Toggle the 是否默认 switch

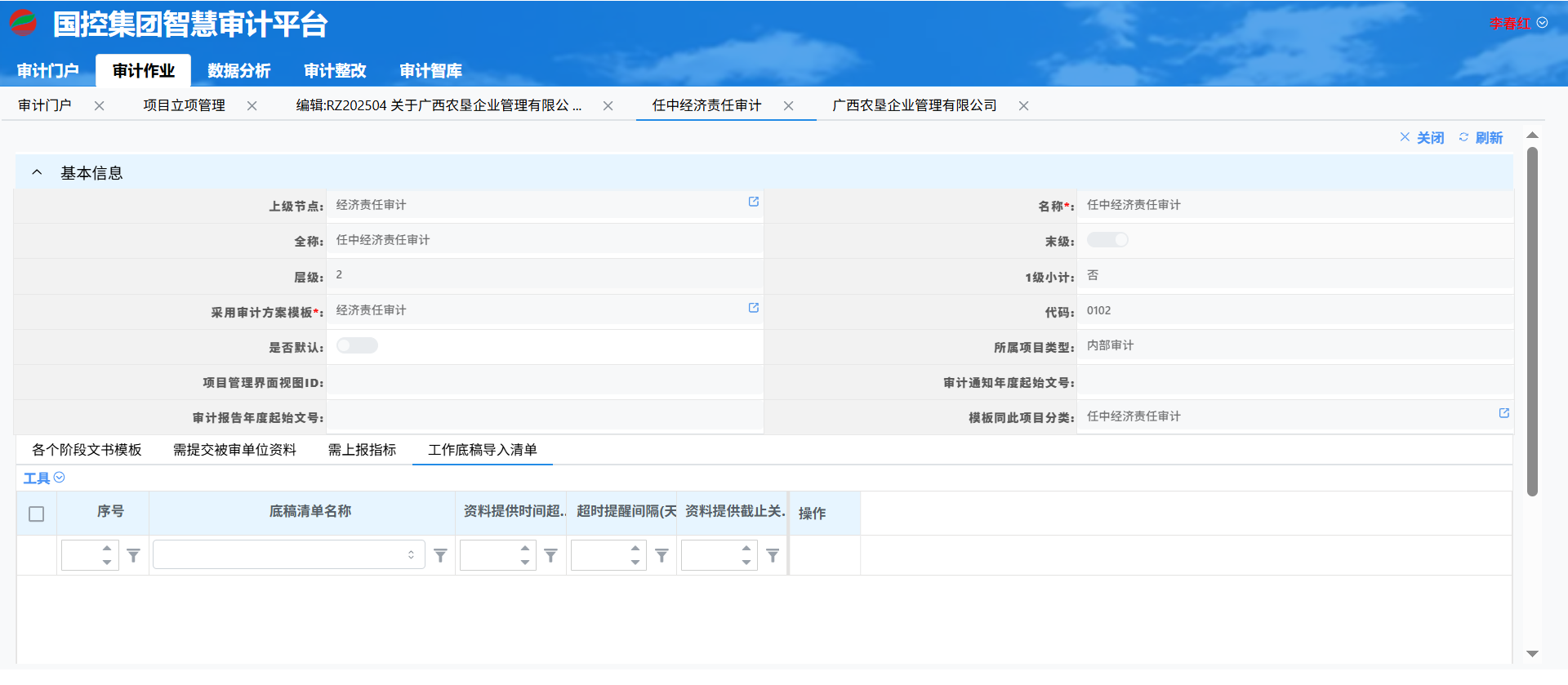[x=357, y=345]
